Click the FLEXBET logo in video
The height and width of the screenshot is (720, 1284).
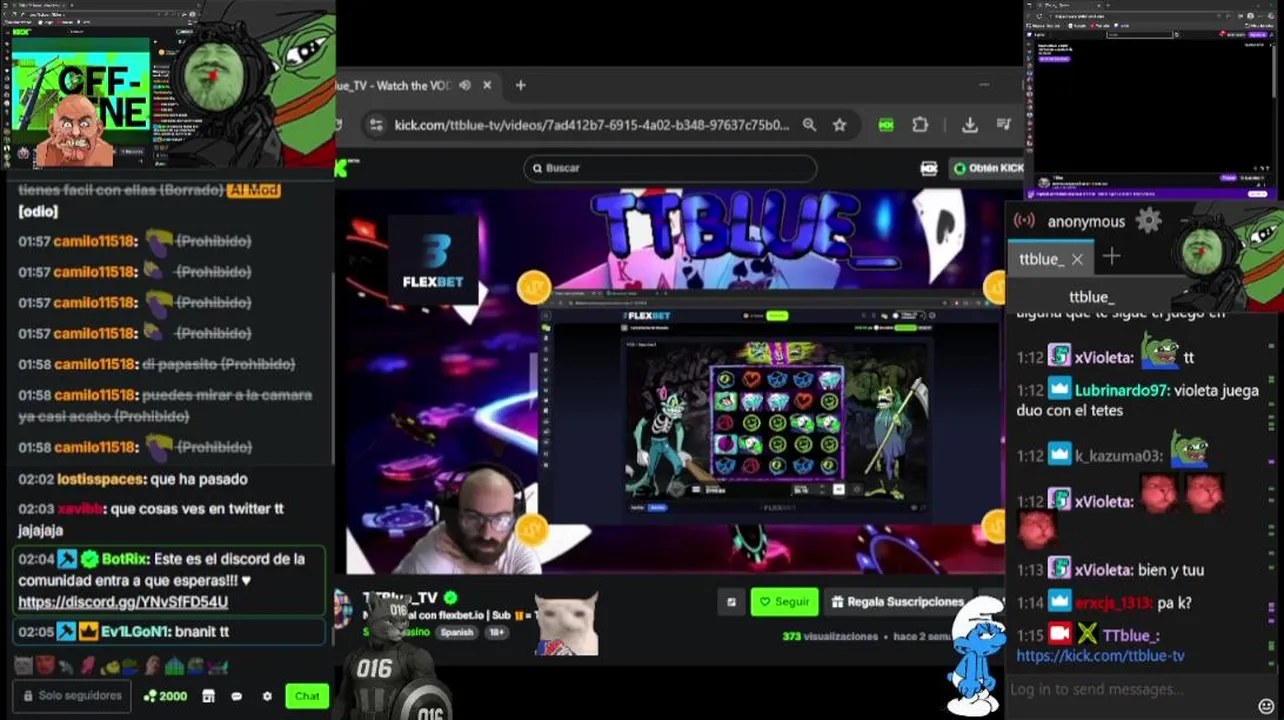click(432, 262)
